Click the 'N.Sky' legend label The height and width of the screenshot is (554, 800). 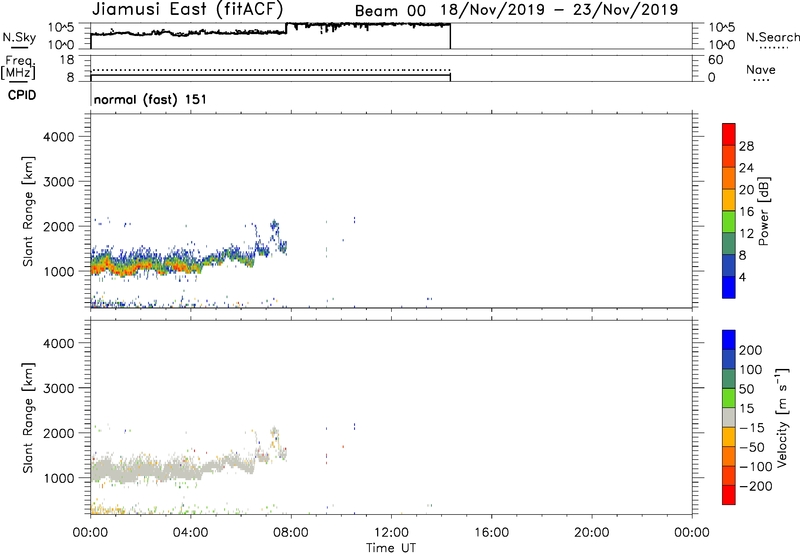(19, 37)
